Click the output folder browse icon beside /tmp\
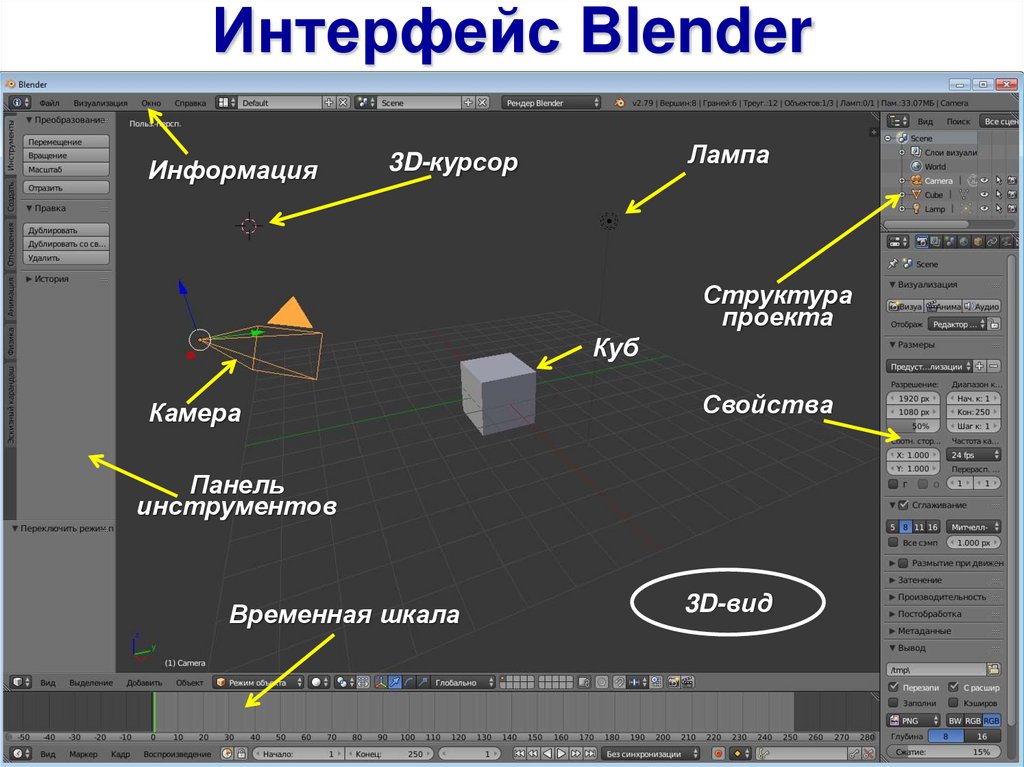Viewport: 1024px width, 767px height. coord(993,670)
